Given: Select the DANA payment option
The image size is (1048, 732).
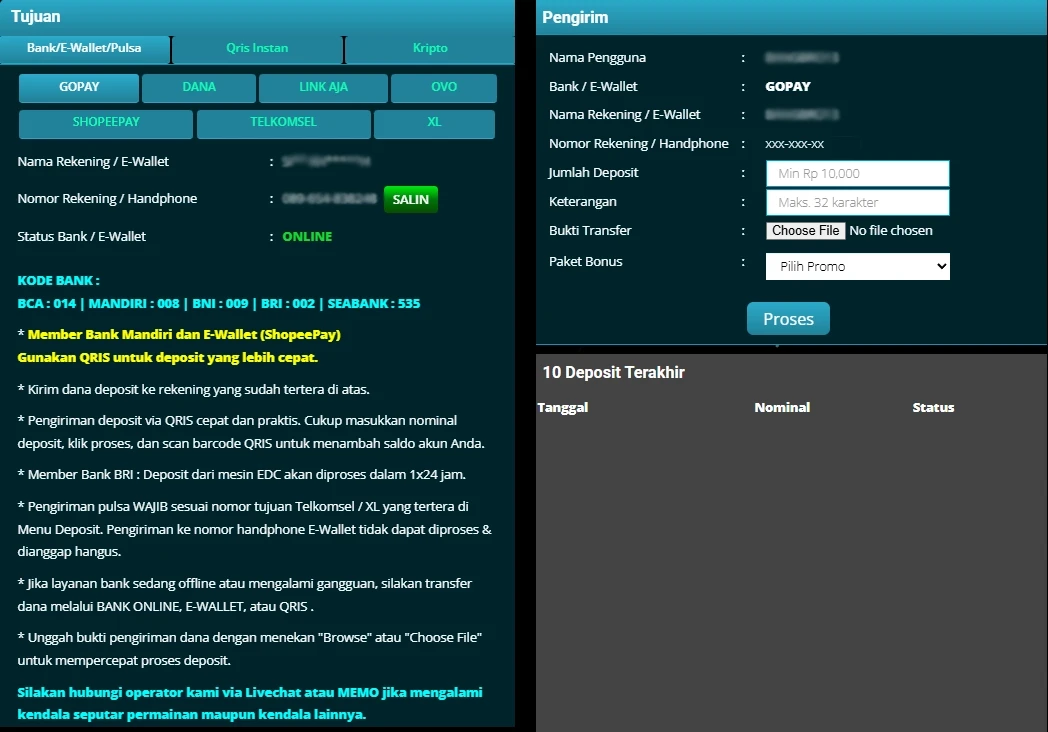Looking at the screenshot, I should [199, 88].
